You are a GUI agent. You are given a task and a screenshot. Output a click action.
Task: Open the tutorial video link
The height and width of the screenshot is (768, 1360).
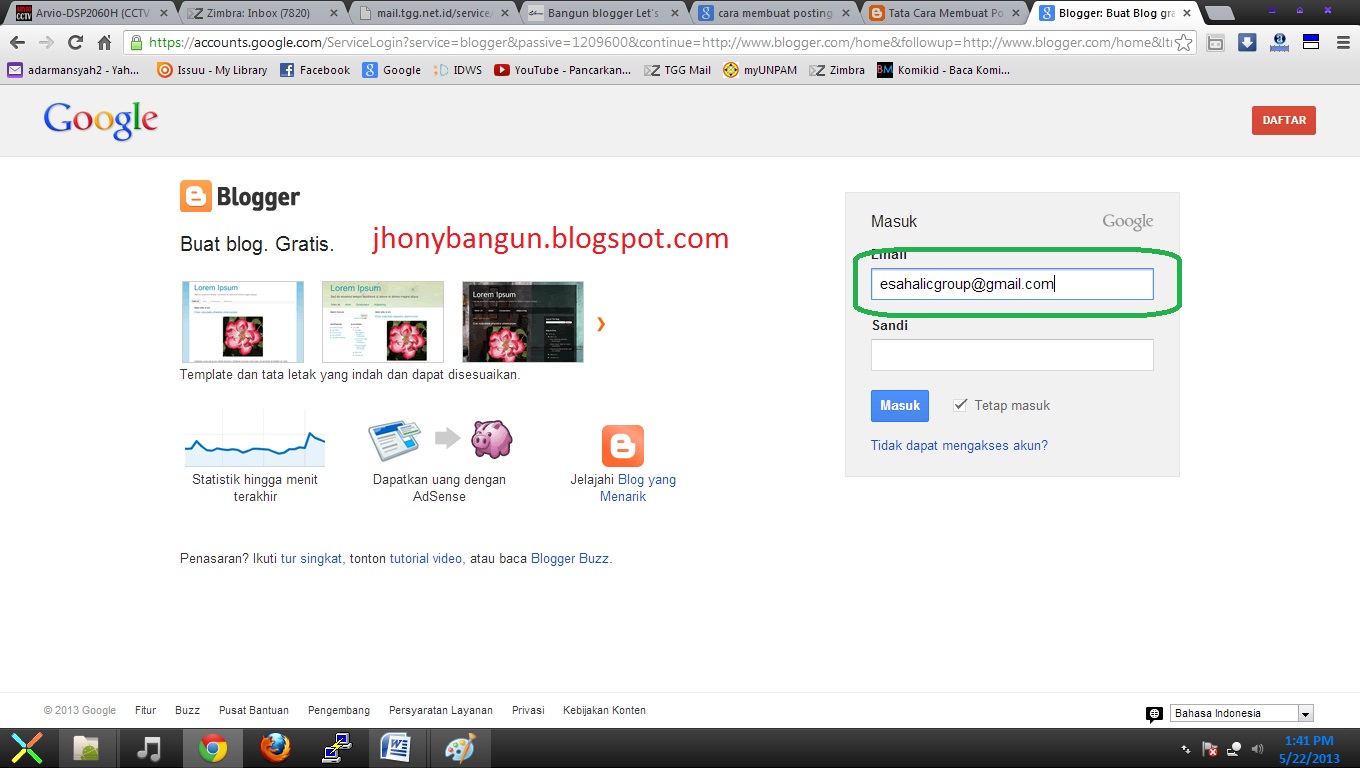[426, 558]
